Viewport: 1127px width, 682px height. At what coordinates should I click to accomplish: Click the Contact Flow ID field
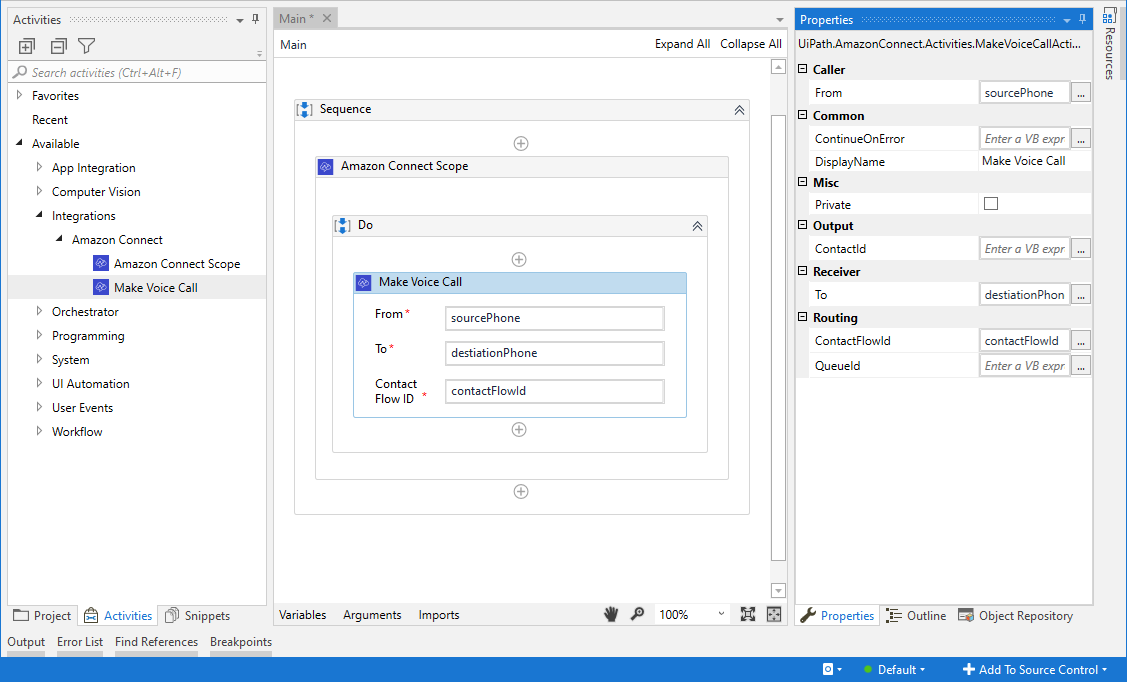pos(555,392)
